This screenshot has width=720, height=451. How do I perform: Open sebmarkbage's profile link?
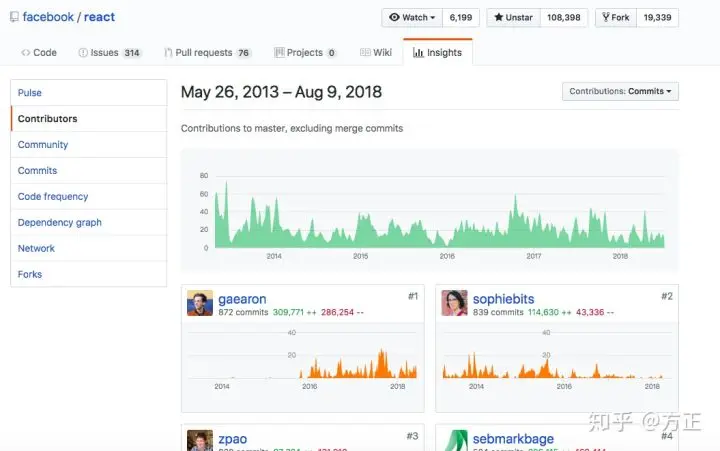point(513,439)
